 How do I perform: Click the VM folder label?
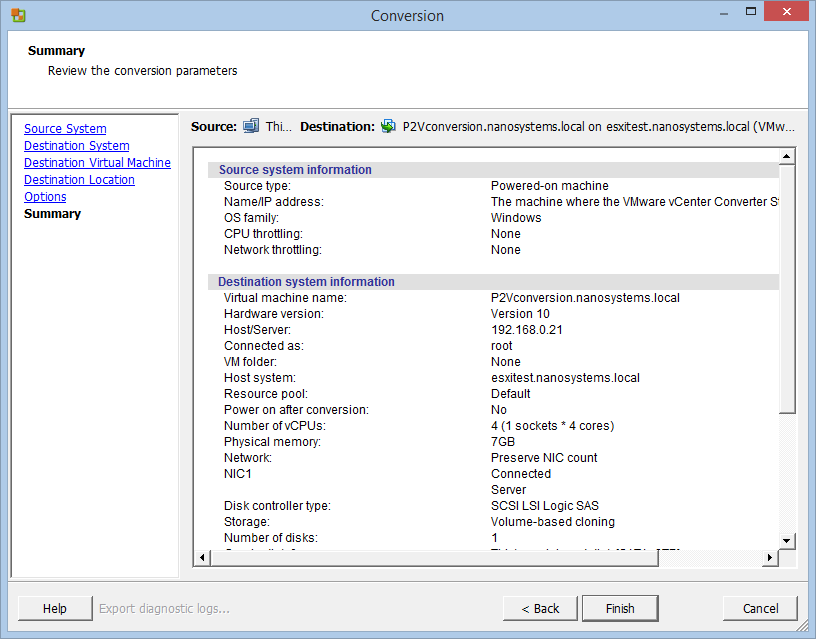250,362
